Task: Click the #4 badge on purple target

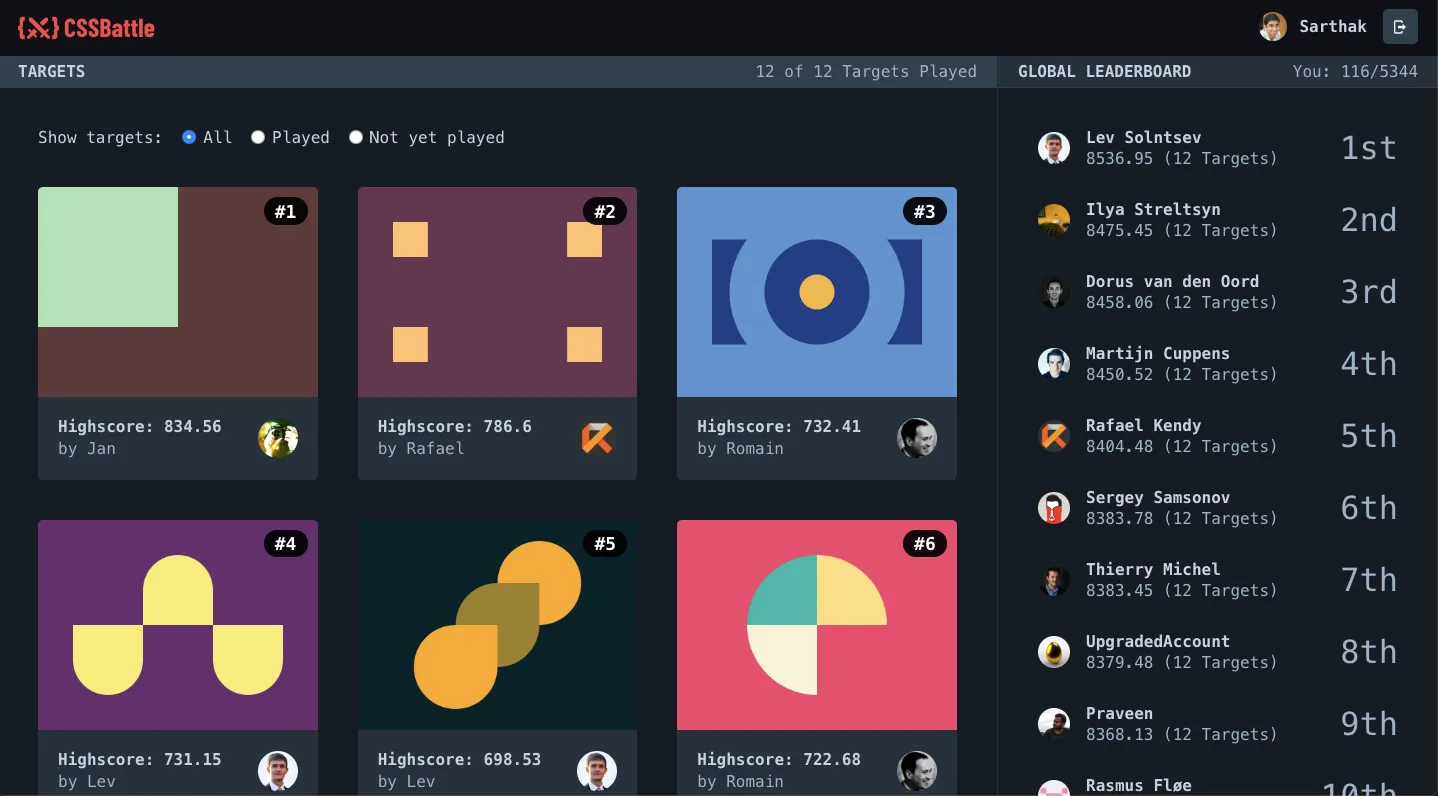Action: tap(285, 543)
